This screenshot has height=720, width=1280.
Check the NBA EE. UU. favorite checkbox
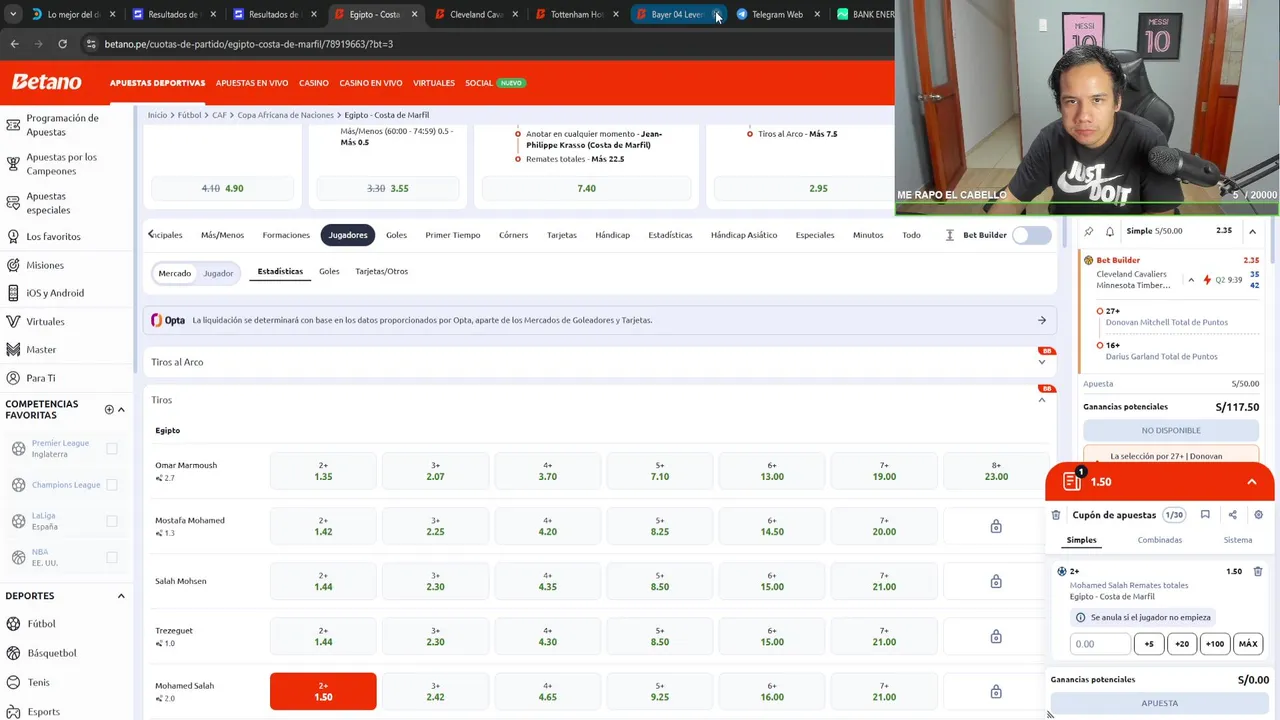pyautogui.click(x=112, y=557)
